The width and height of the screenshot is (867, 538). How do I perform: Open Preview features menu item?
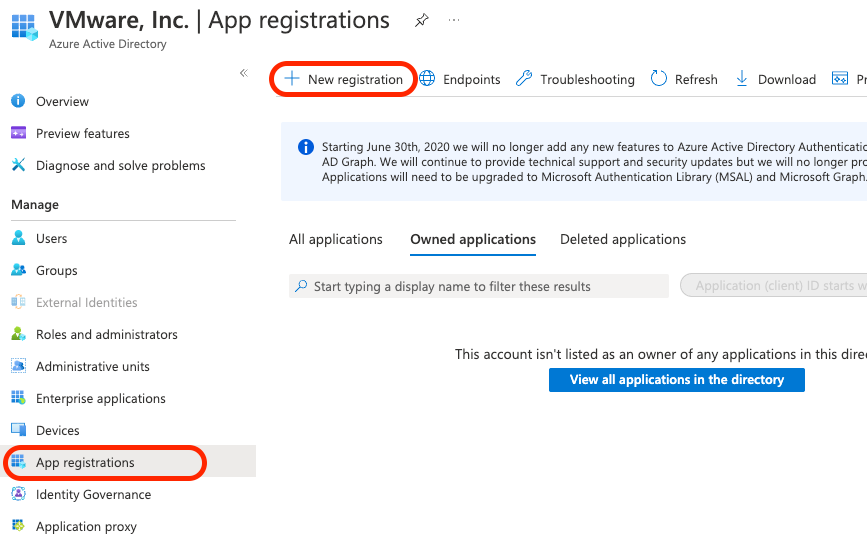(82, 133)
